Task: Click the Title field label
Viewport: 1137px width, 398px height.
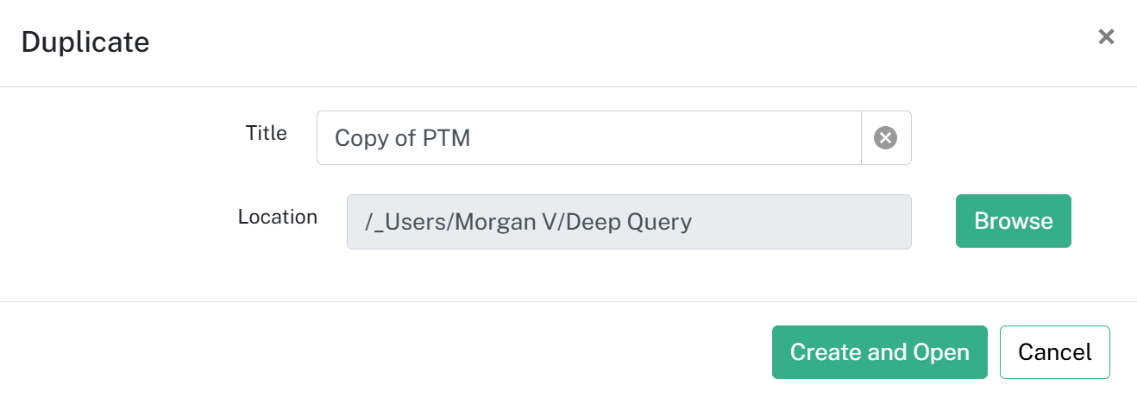Action: 266,133
